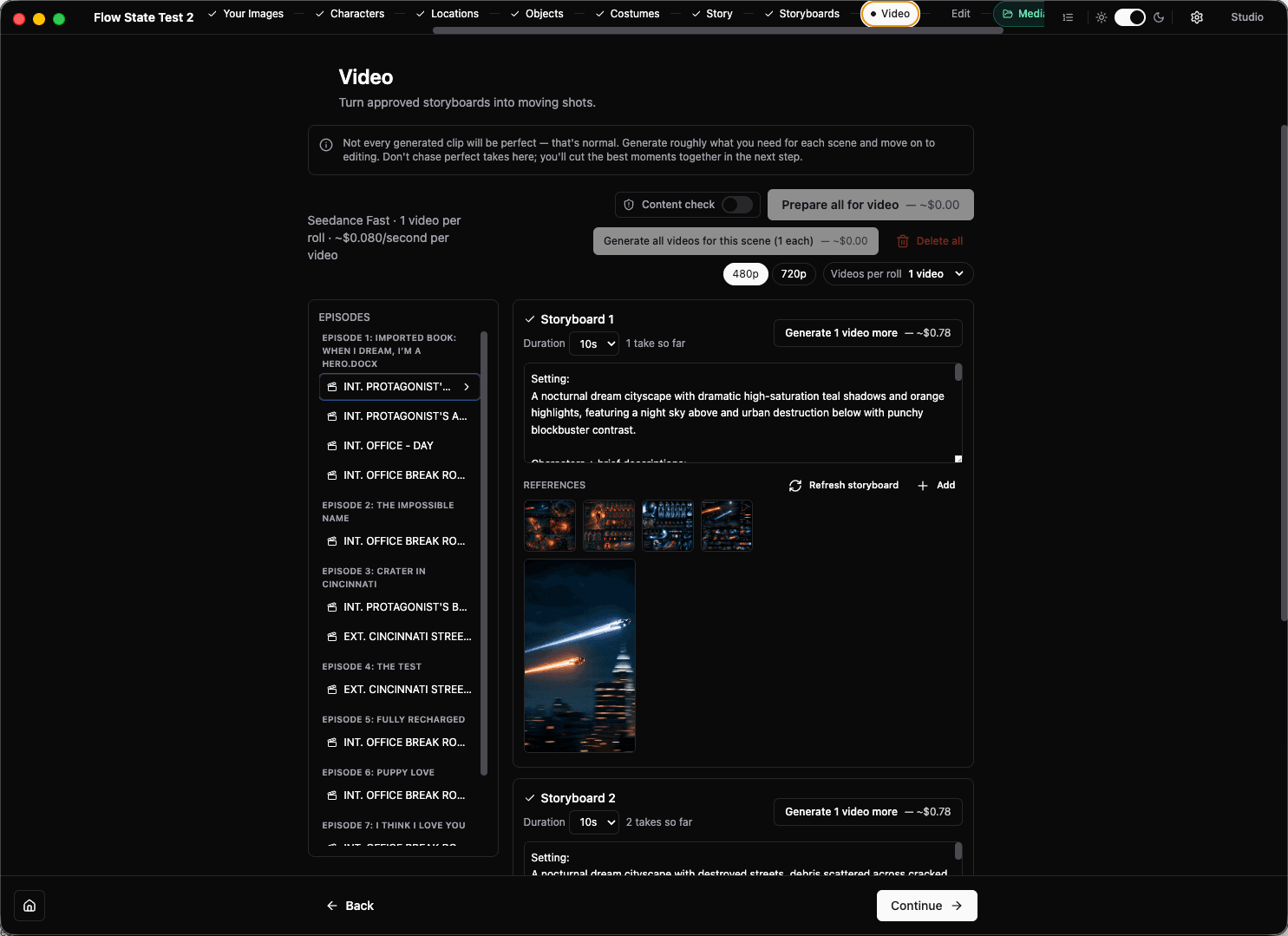Open Storyboard 1 duration dropdown
The width and height of the screenshot is (1288, 936).
[594, 344]
